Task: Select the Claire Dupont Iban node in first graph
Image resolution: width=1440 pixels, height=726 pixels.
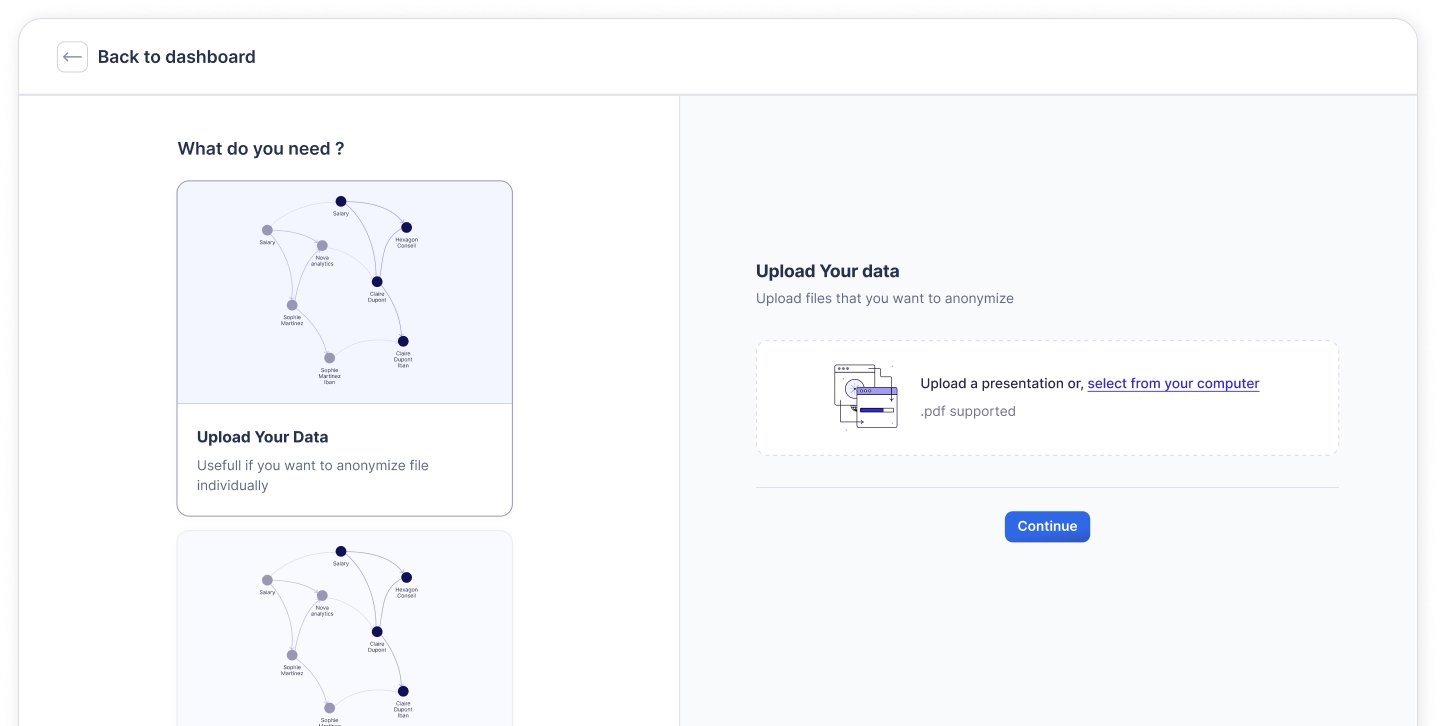Action: [403, 341]
